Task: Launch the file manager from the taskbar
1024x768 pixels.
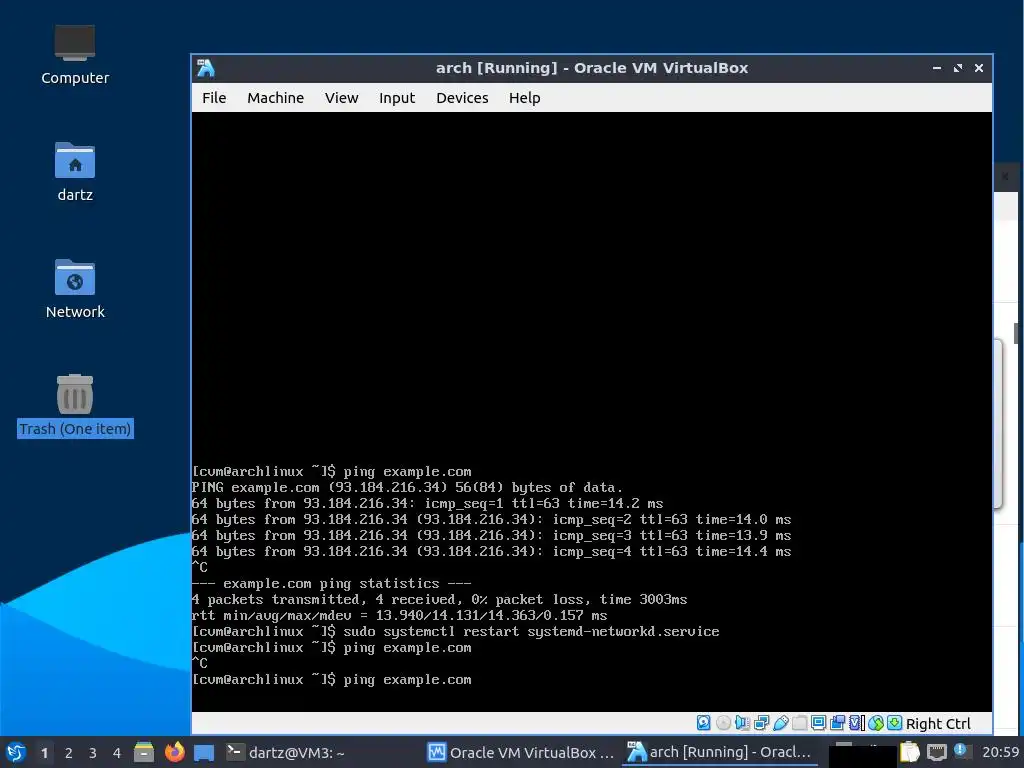Action: pos(144,752)
